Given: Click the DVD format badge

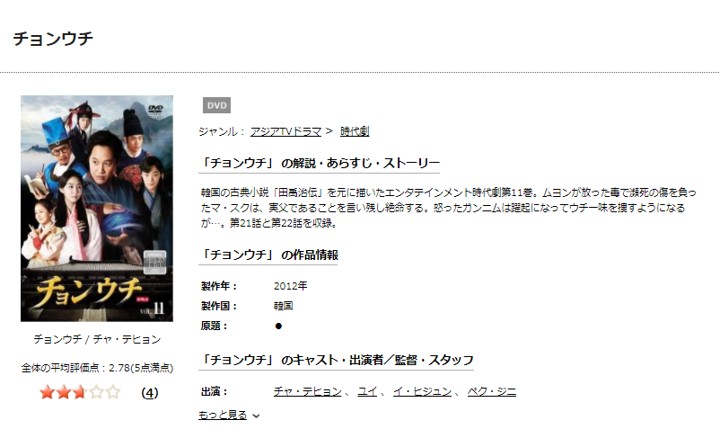Looking at the screenshot, I should (217, 105).
